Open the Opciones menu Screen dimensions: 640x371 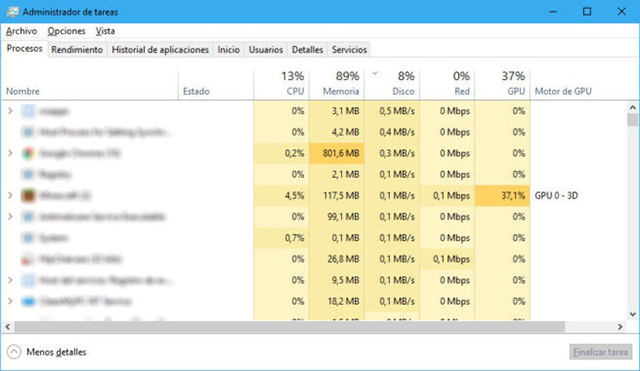point(66,31)
